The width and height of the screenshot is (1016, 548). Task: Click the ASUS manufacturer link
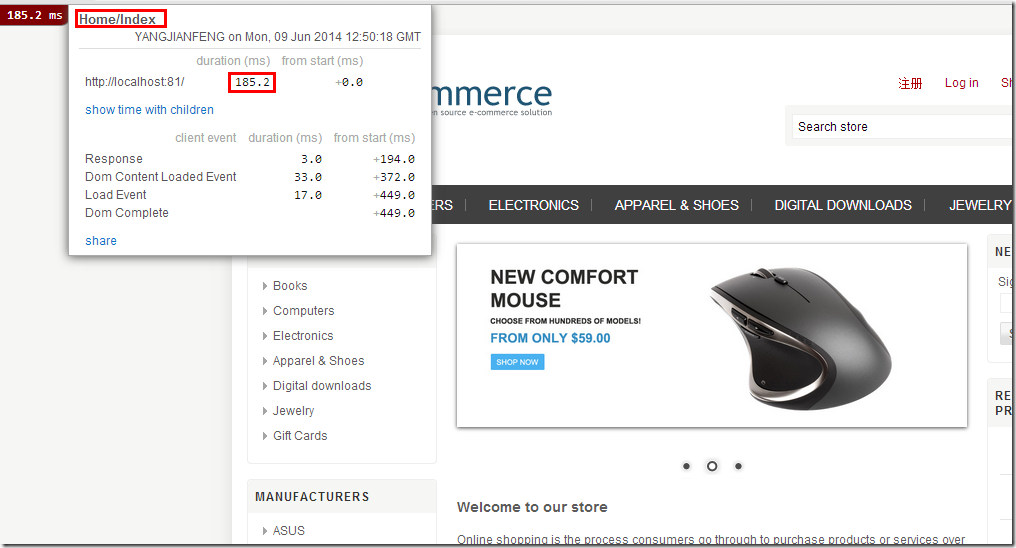click(x=289, y=531)
